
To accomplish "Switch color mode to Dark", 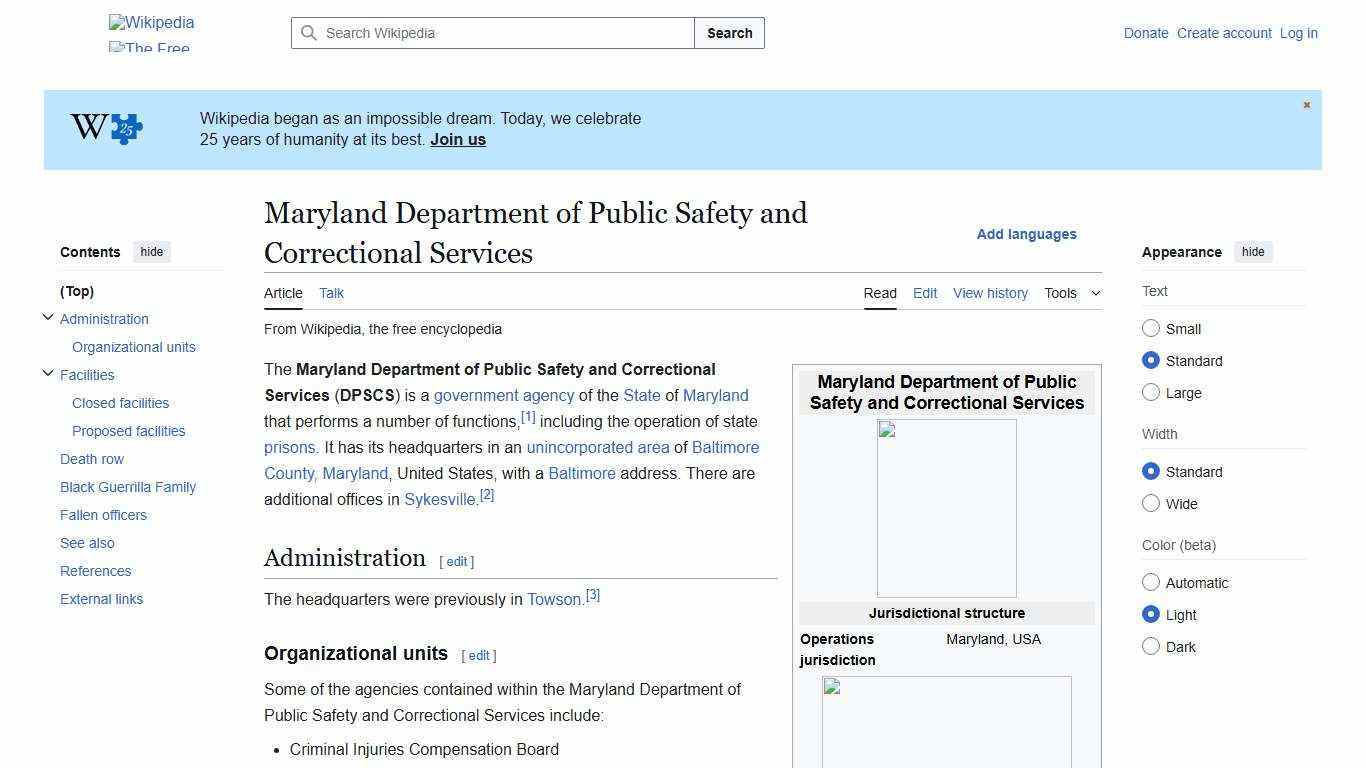I will pos(1151,646).
